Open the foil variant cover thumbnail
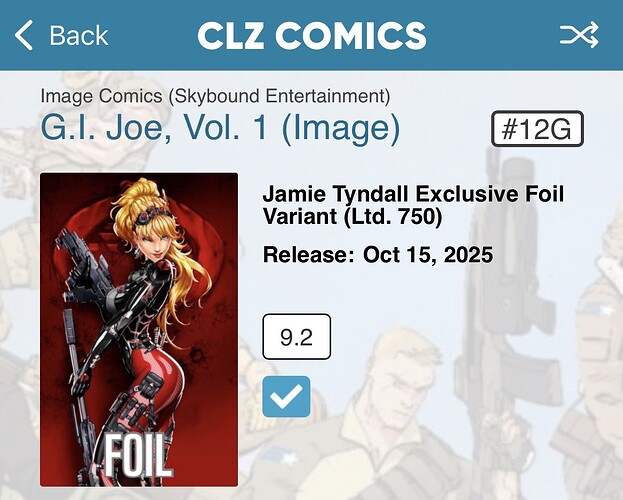623x500 pixels. [139, 329]
